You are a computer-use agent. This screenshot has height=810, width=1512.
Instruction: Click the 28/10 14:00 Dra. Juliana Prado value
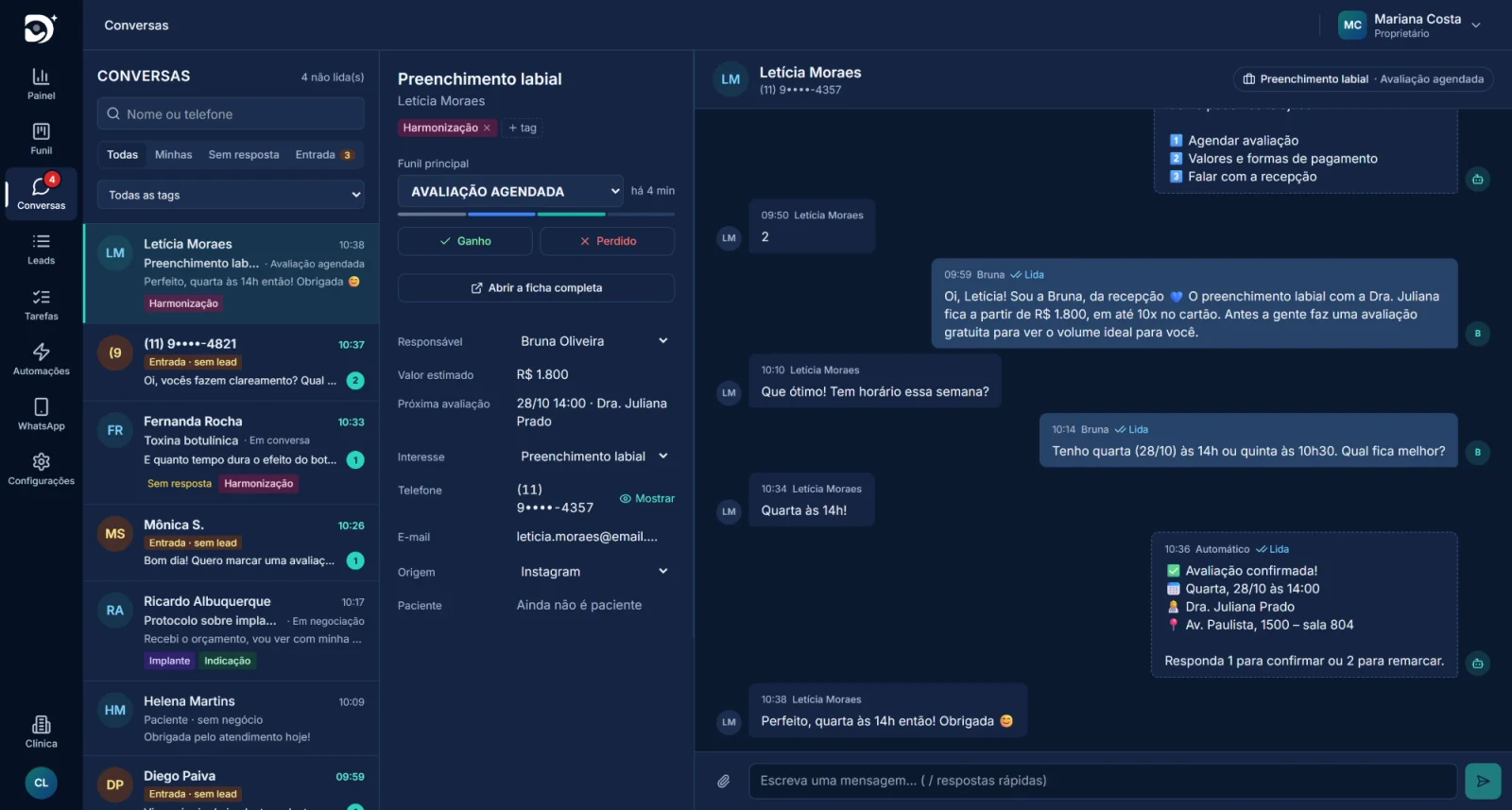(592, 412)
